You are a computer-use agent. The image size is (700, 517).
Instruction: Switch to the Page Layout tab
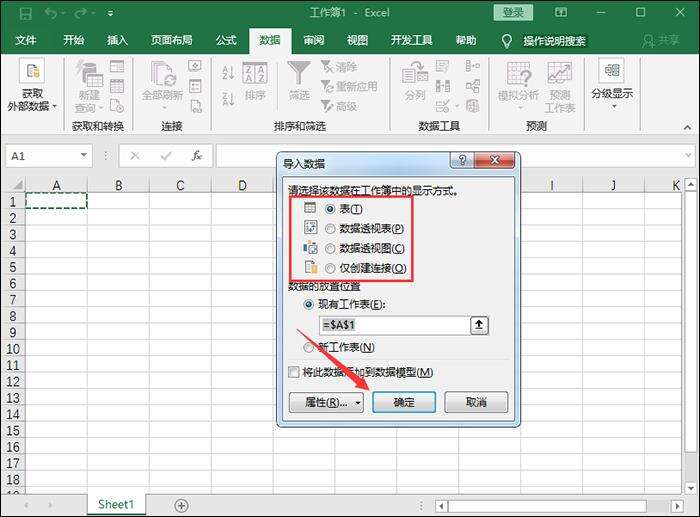(171, 41)
